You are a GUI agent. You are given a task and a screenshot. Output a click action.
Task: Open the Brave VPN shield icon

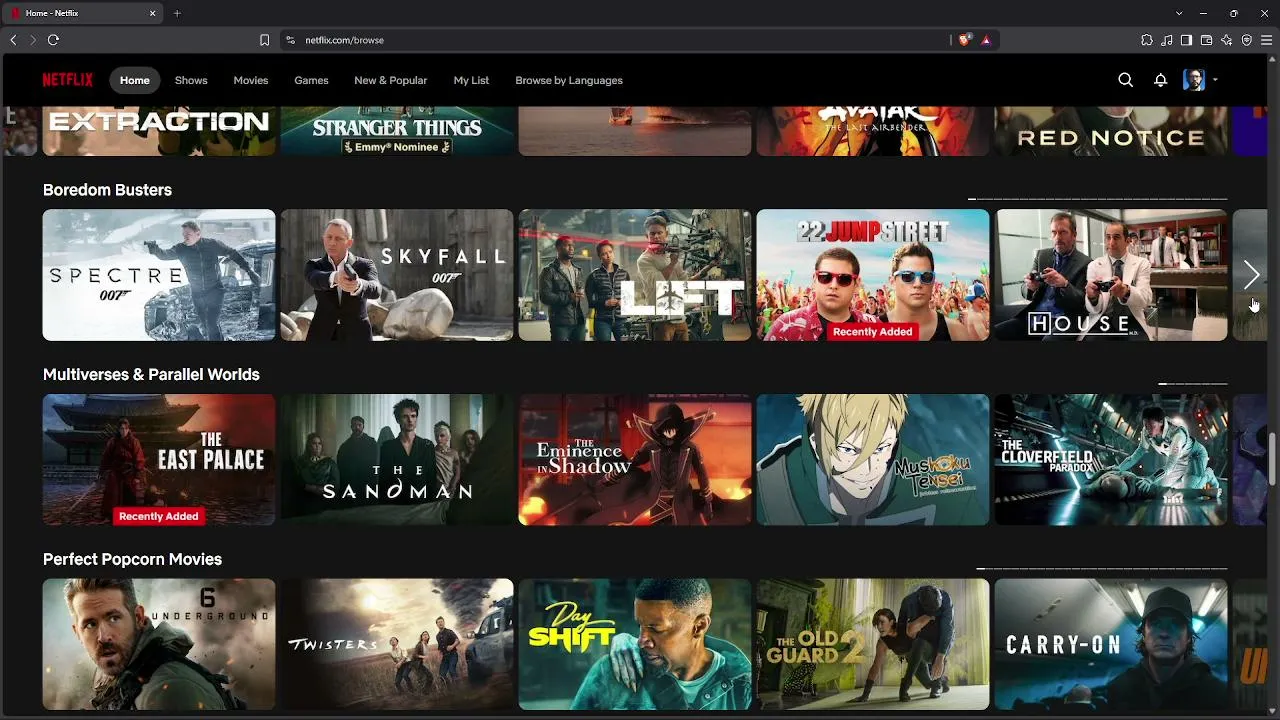[x=1247, y=40]
